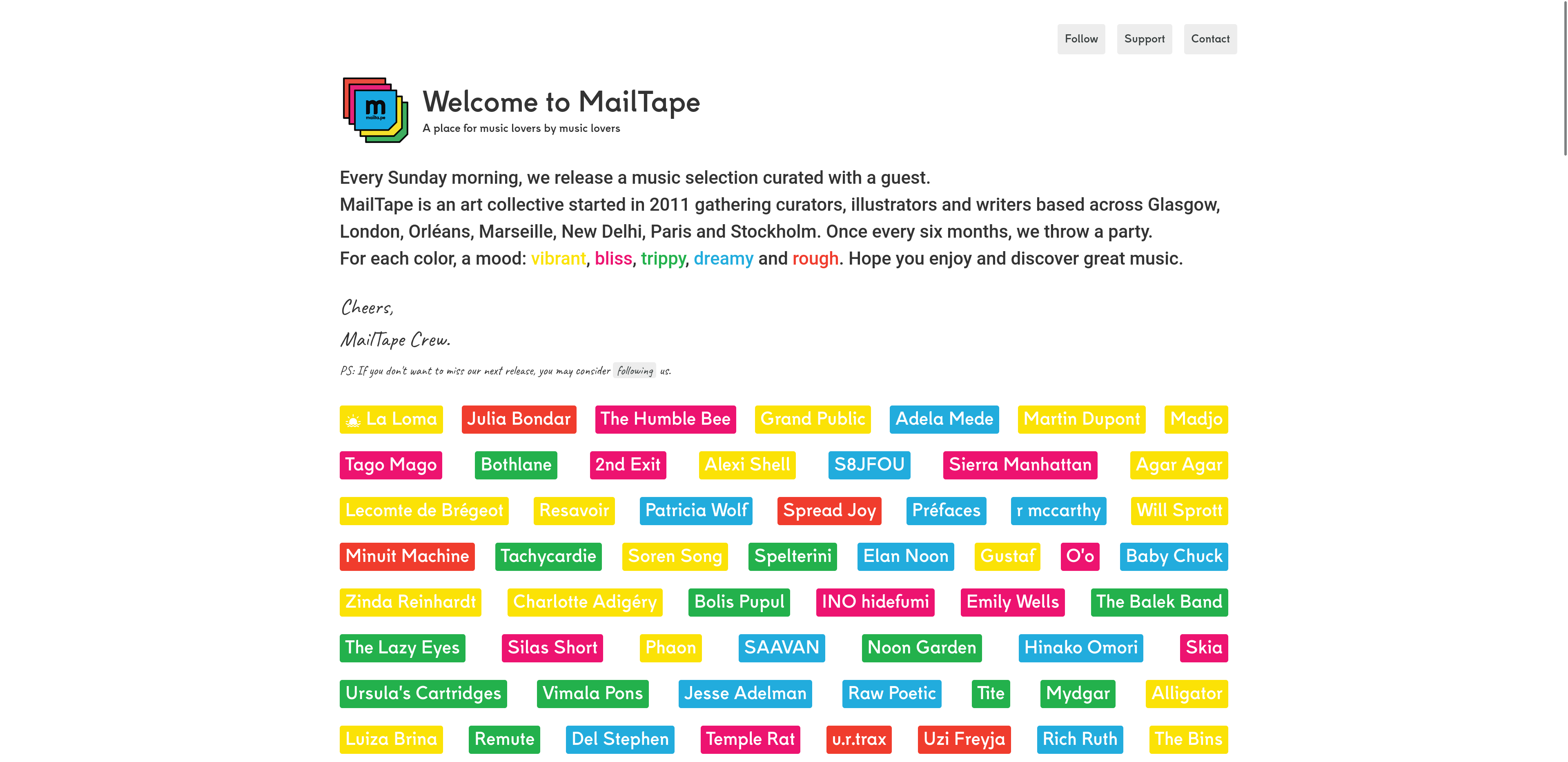The width and height of the screenshot is (1568, 762).
Task: Visit the Charlotte Adigéry episode
Action: [x=585, y=602]
